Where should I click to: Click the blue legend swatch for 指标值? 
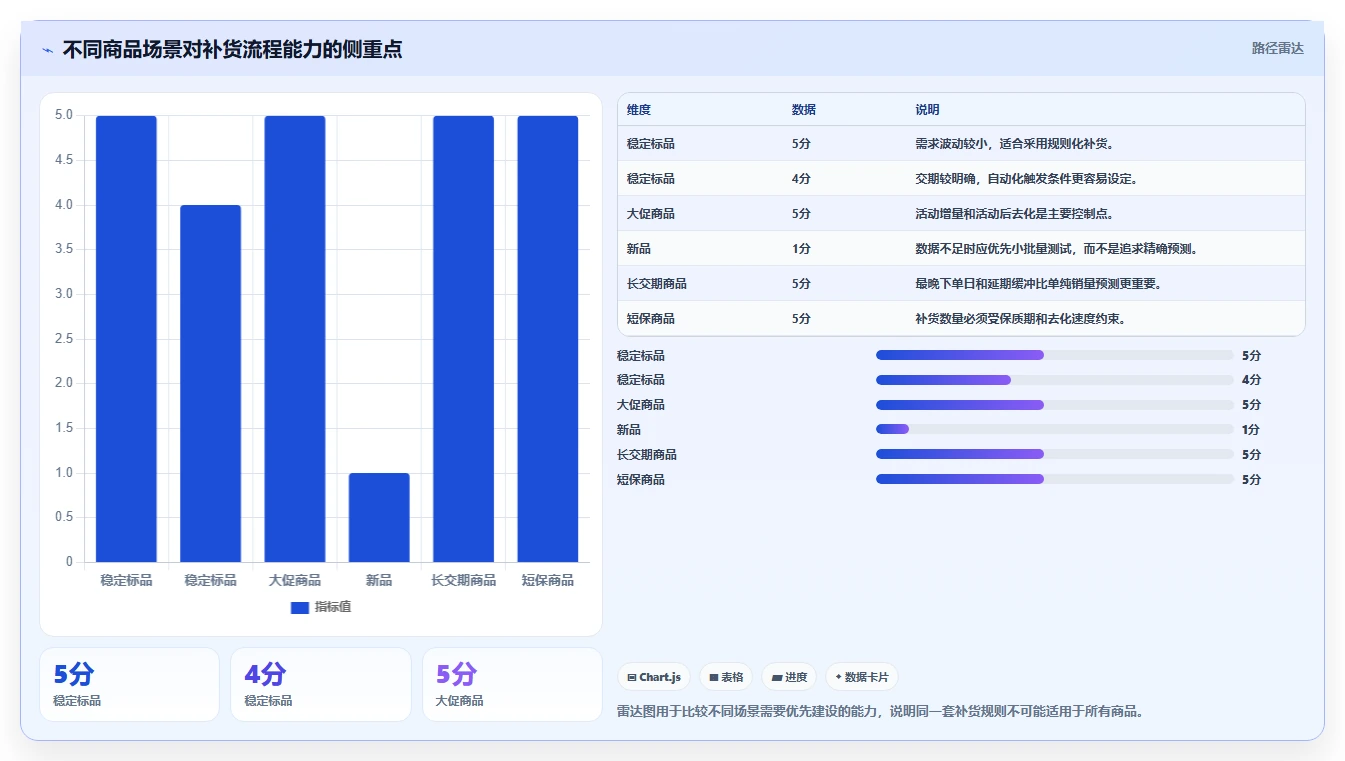tap(299, 607)
